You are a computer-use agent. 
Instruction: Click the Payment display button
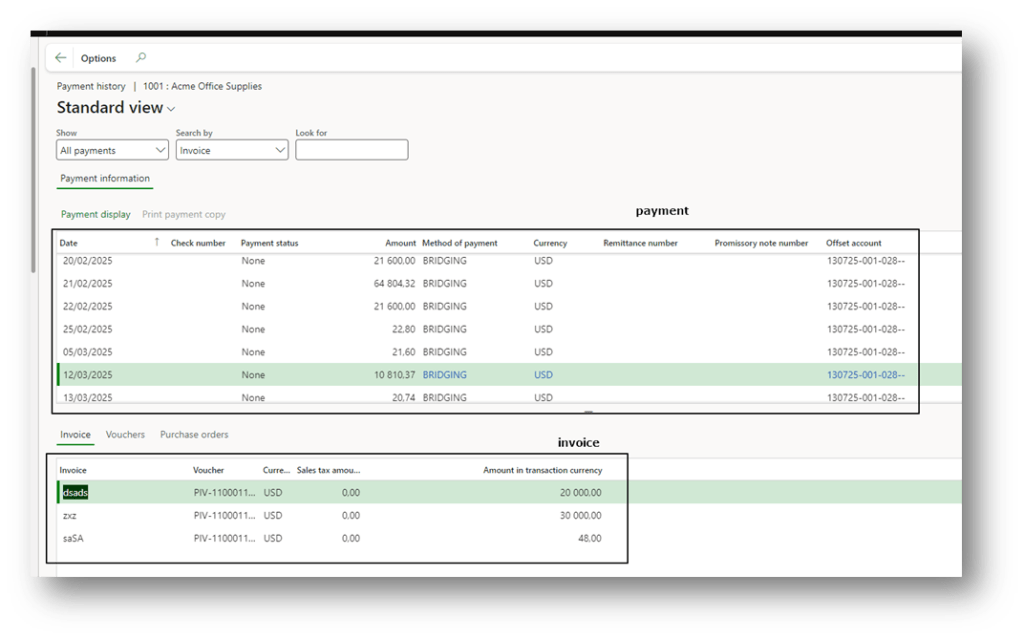(96, 214)
